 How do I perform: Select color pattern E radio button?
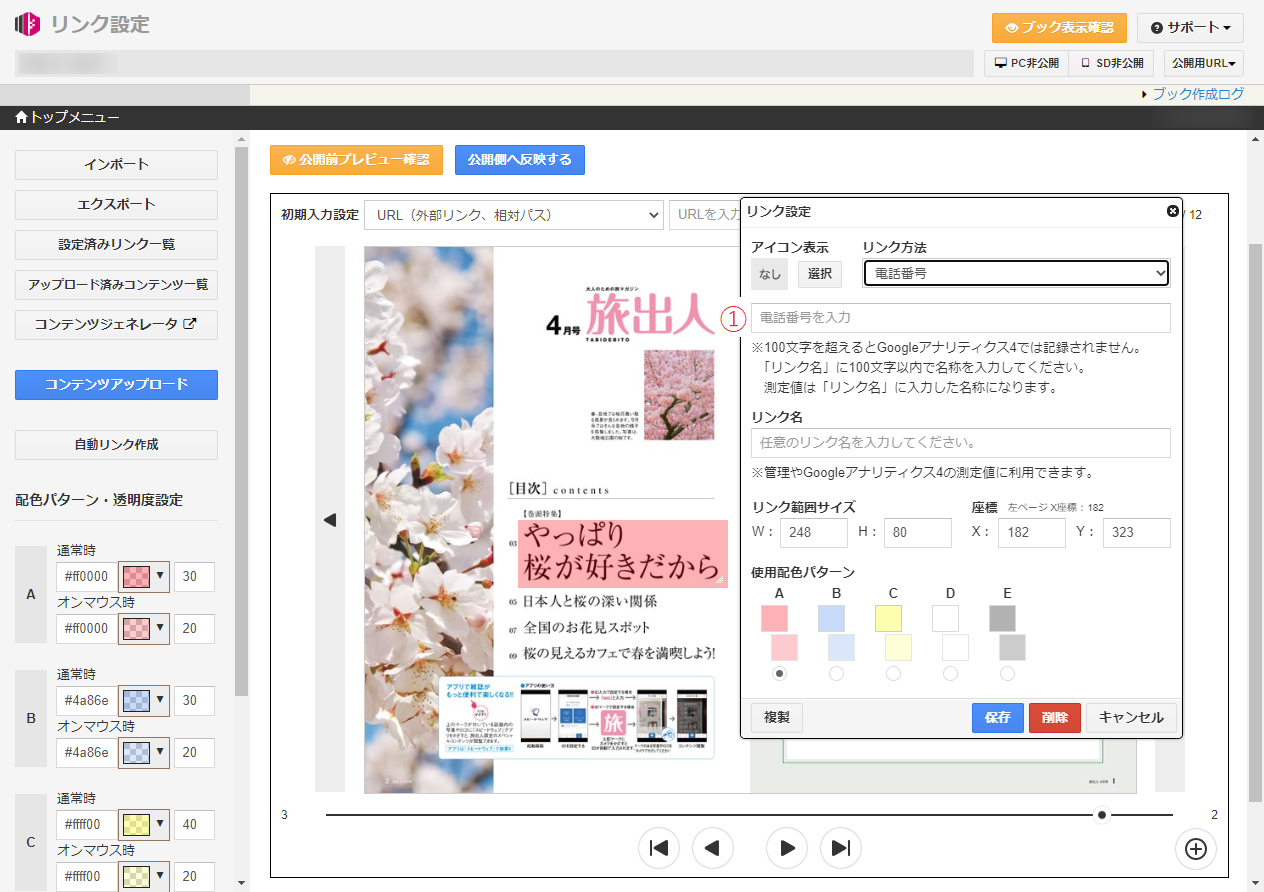(x=1007, y=674)
